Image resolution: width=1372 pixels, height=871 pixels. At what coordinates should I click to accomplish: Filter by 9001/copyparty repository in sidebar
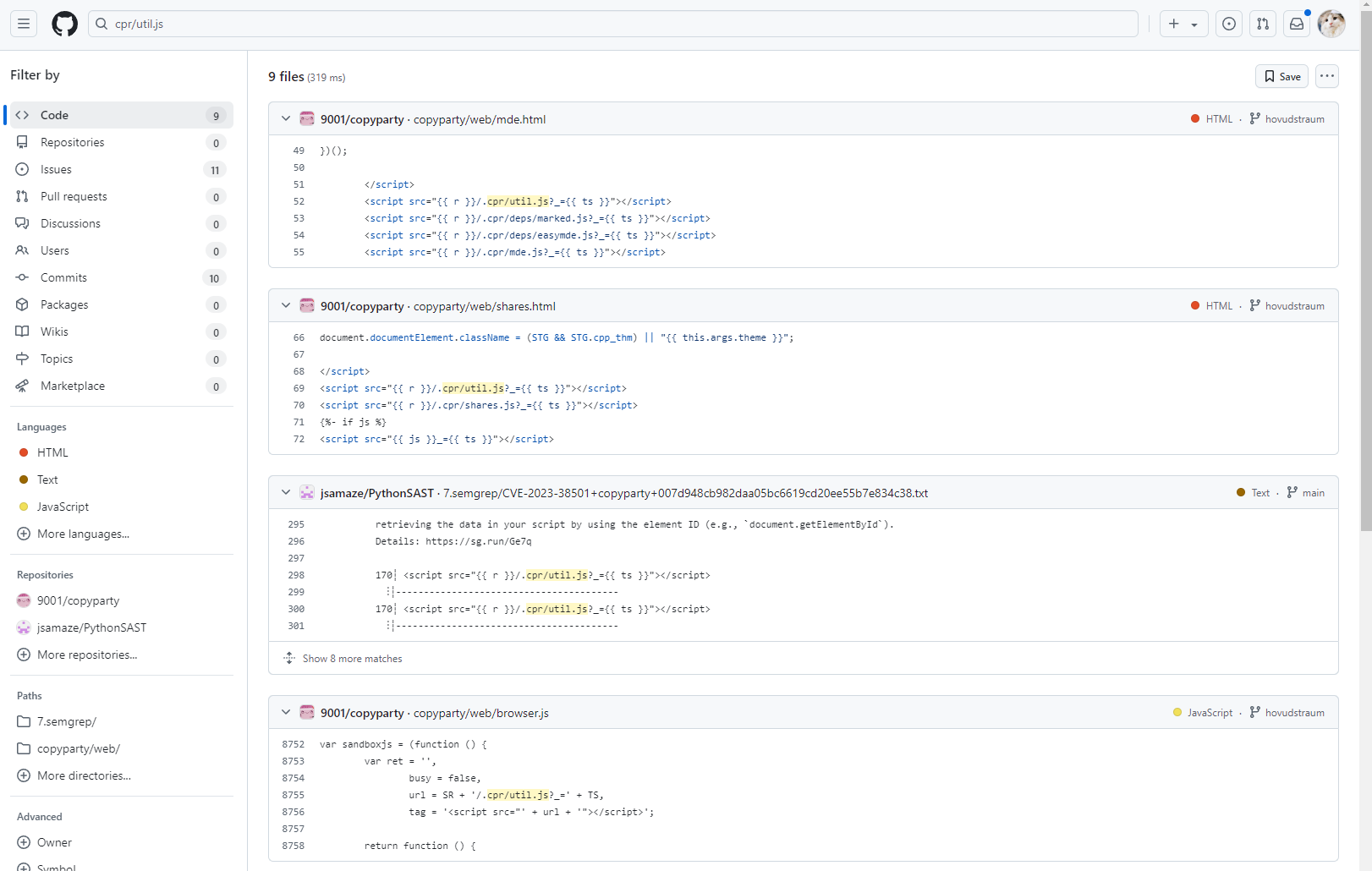(x=120, y=600)
